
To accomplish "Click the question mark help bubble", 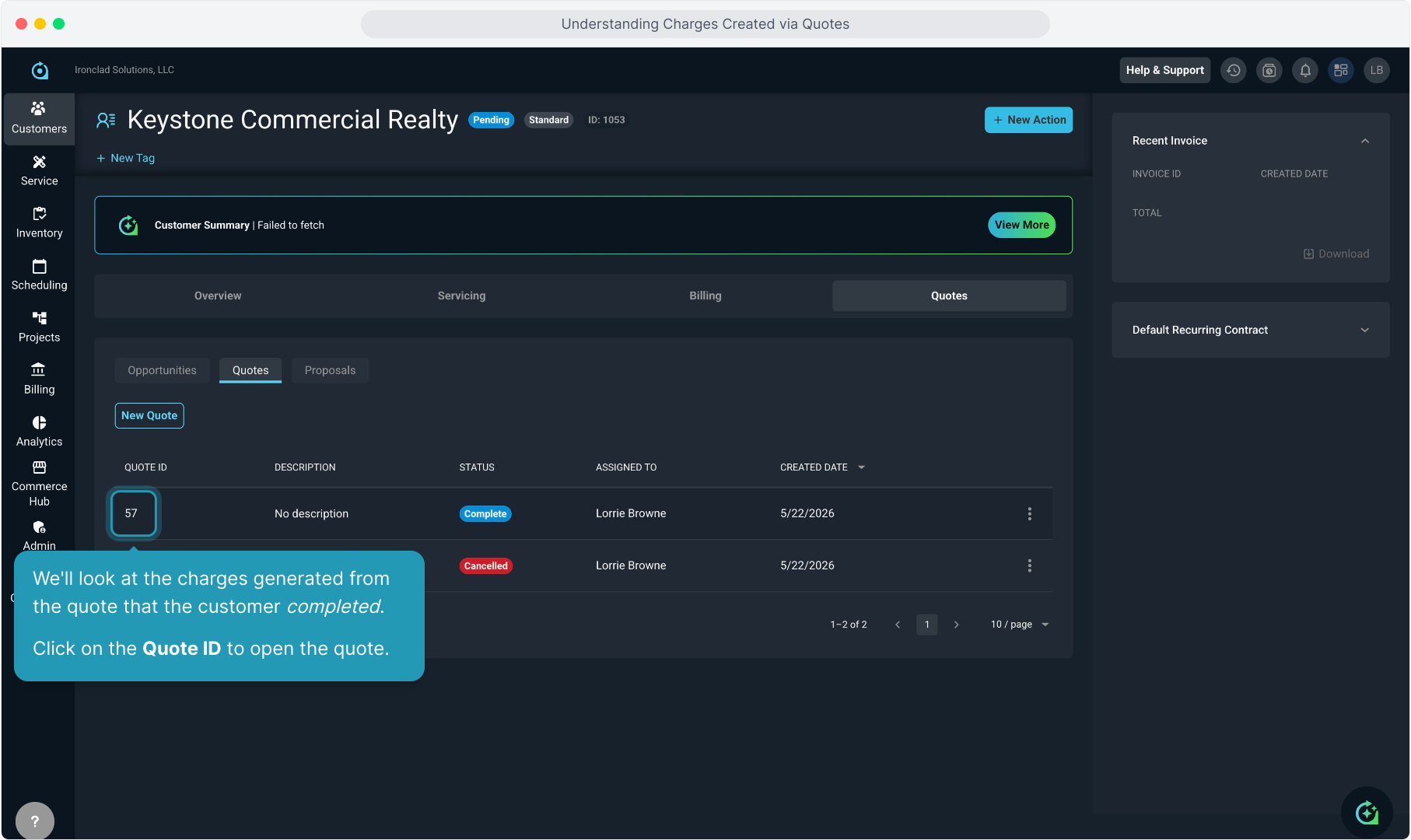I will click(x=35, y=821).
